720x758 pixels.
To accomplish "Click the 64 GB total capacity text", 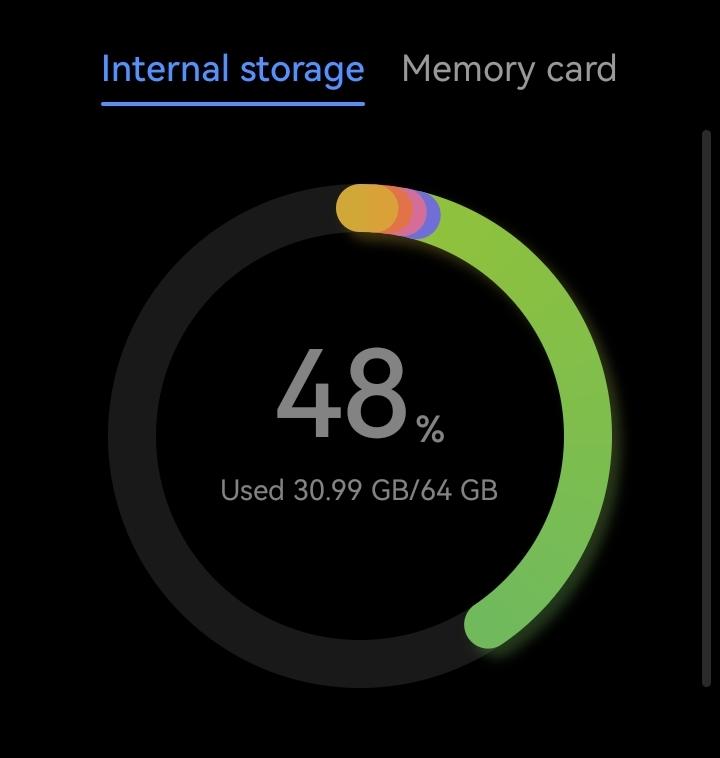I will [x=464, y=491].
